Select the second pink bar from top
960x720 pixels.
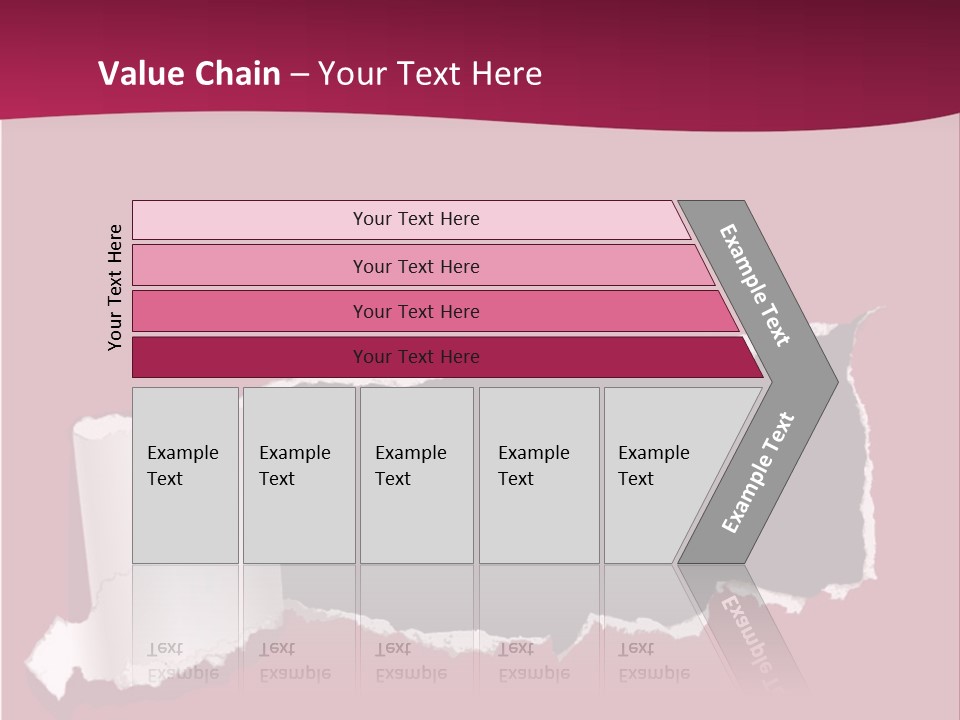pos(415,266)
